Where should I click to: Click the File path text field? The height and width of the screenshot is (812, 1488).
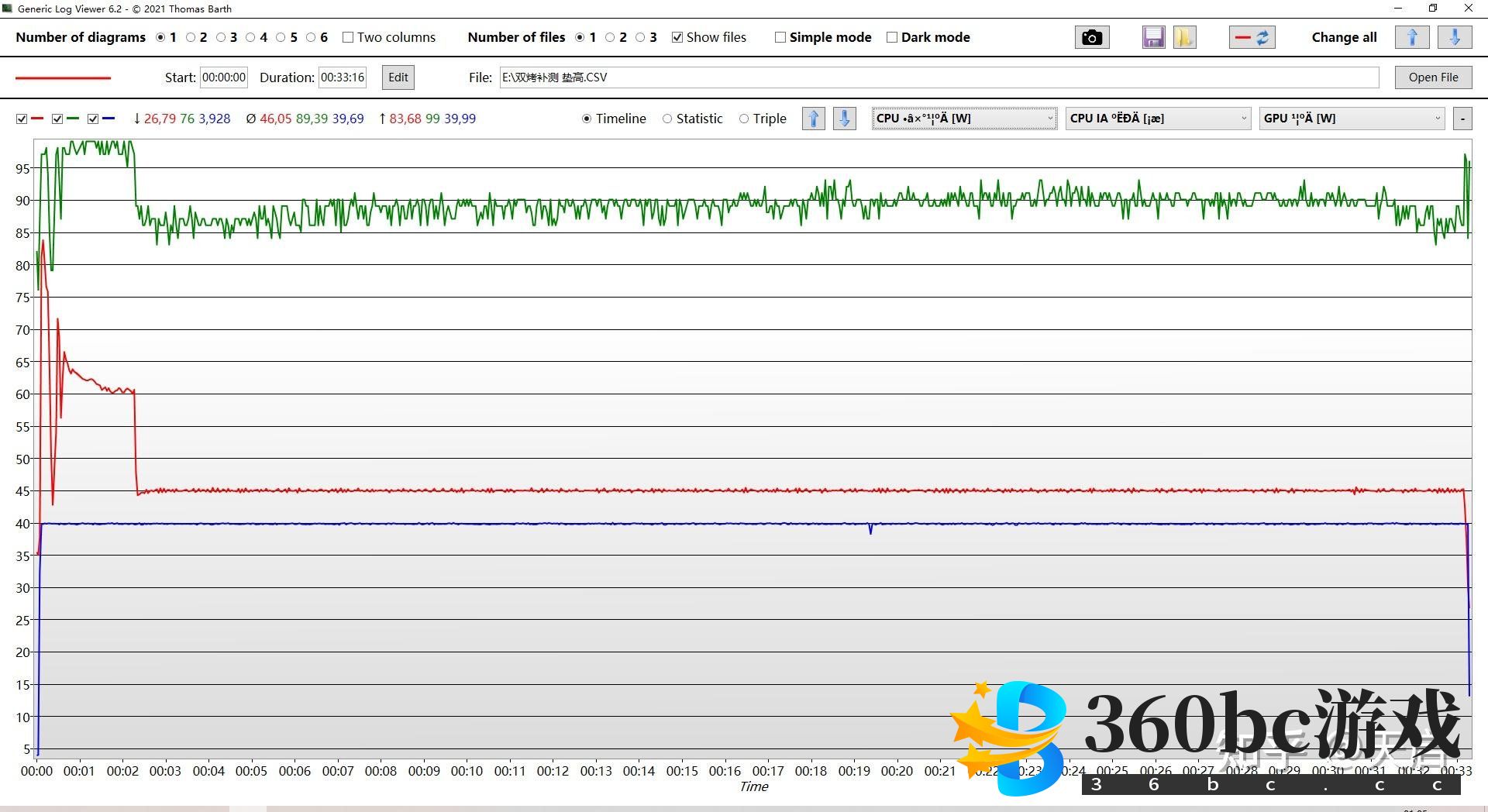tap(939, 77)
